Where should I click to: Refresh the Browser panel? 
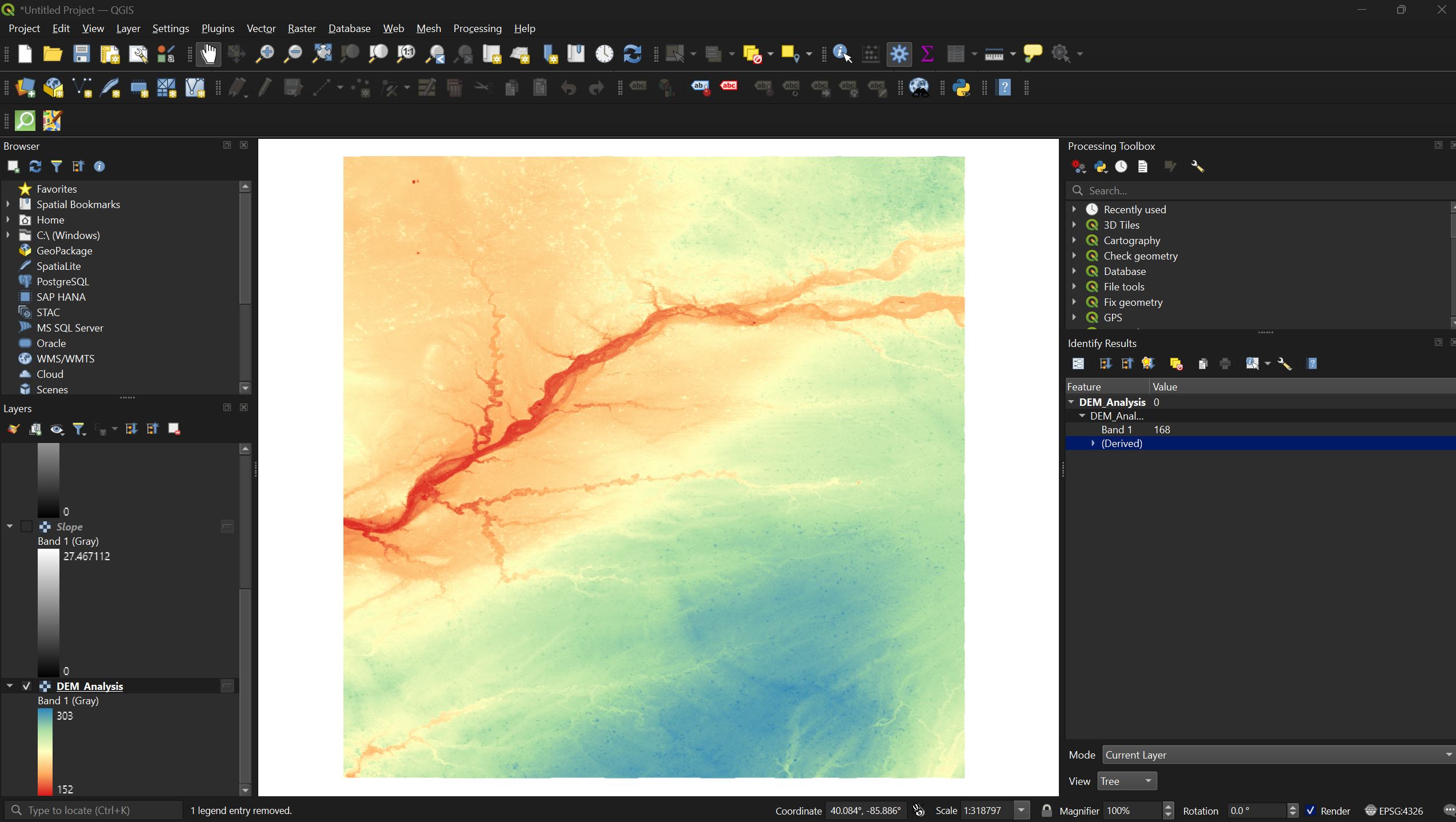[35, 166]
